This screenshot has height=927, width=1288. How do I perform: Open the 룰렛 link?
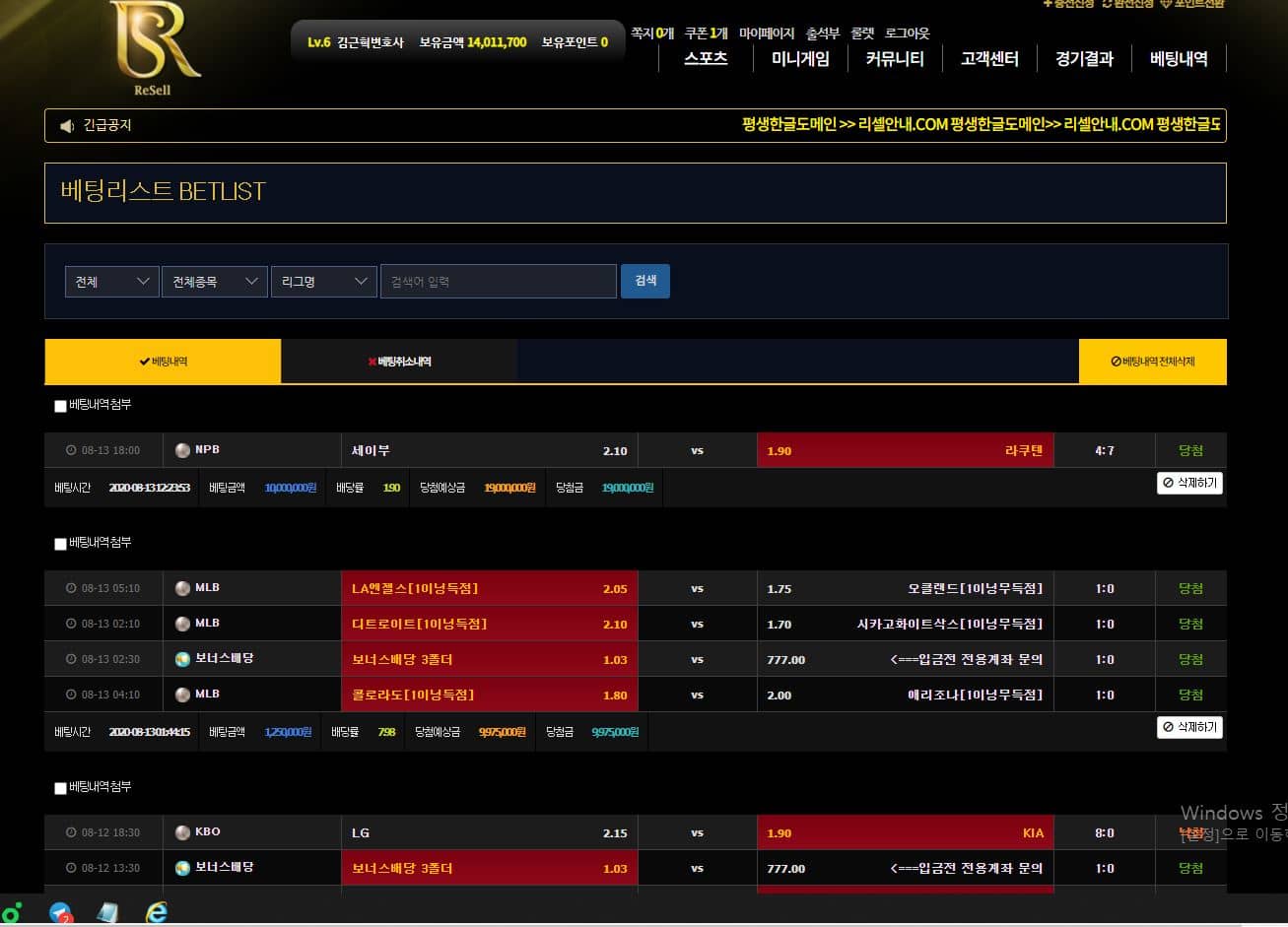coord(862,33)
